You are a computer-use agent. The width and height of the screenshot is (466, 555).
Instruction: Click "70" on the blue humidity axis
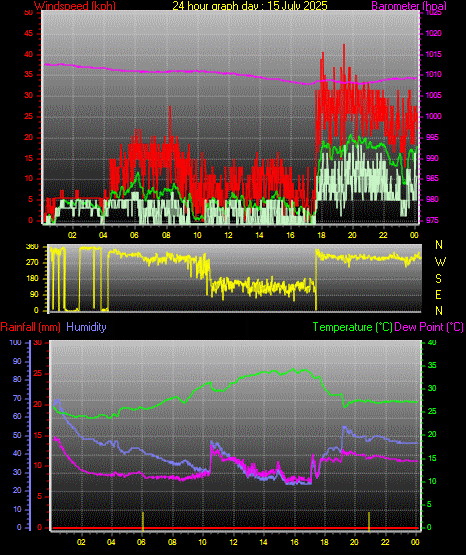(17, 399)
